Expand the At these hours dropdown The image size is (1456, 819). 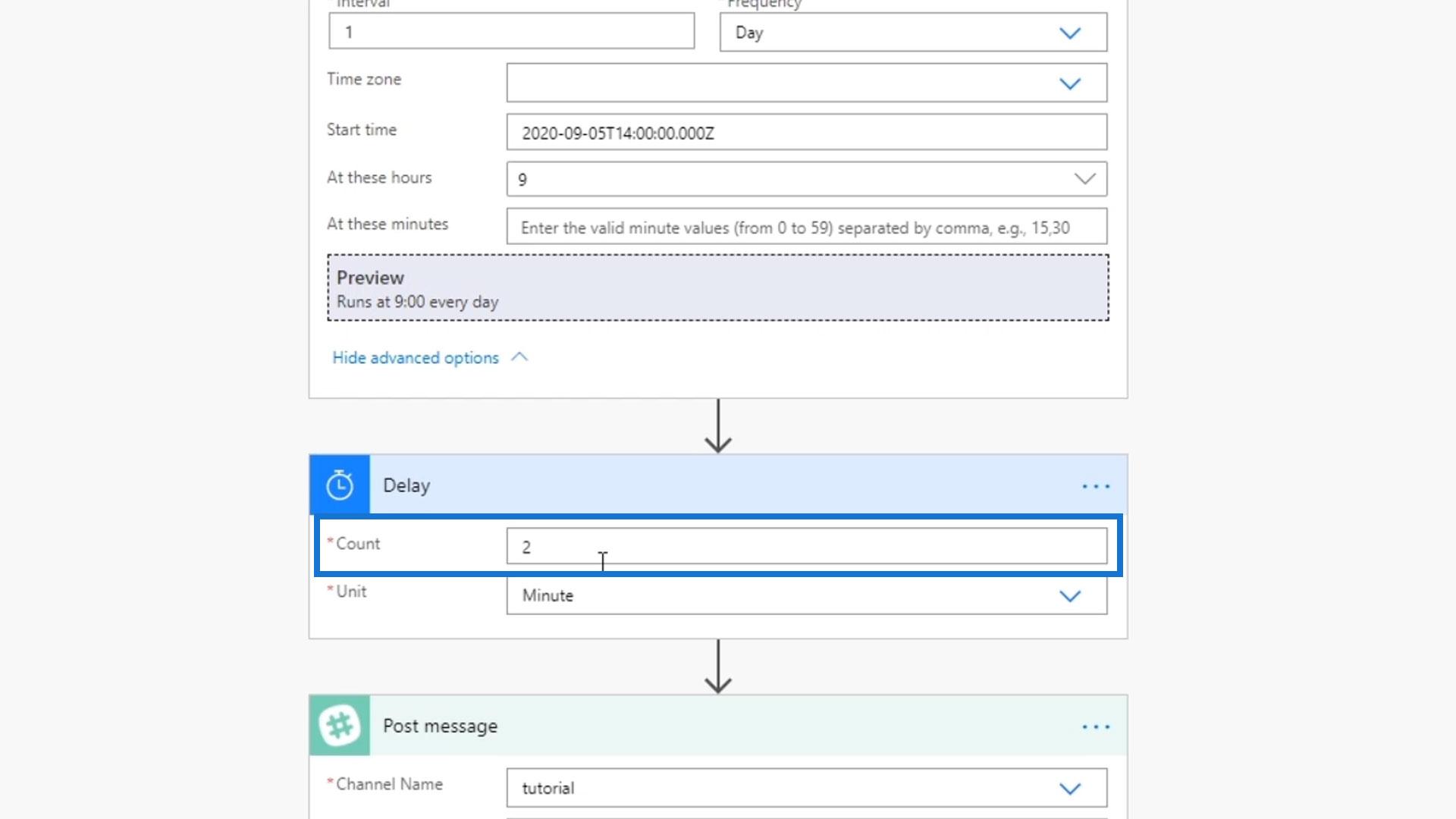1084,179
